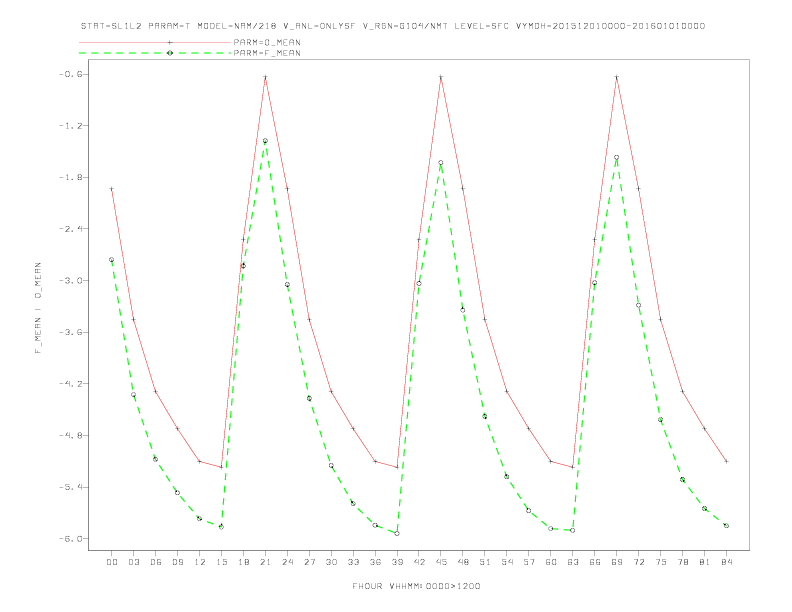The height and width of the screenshot is (612, 792).
Task: Click x-axis tick label 33
Action: [x=353, y=562]
